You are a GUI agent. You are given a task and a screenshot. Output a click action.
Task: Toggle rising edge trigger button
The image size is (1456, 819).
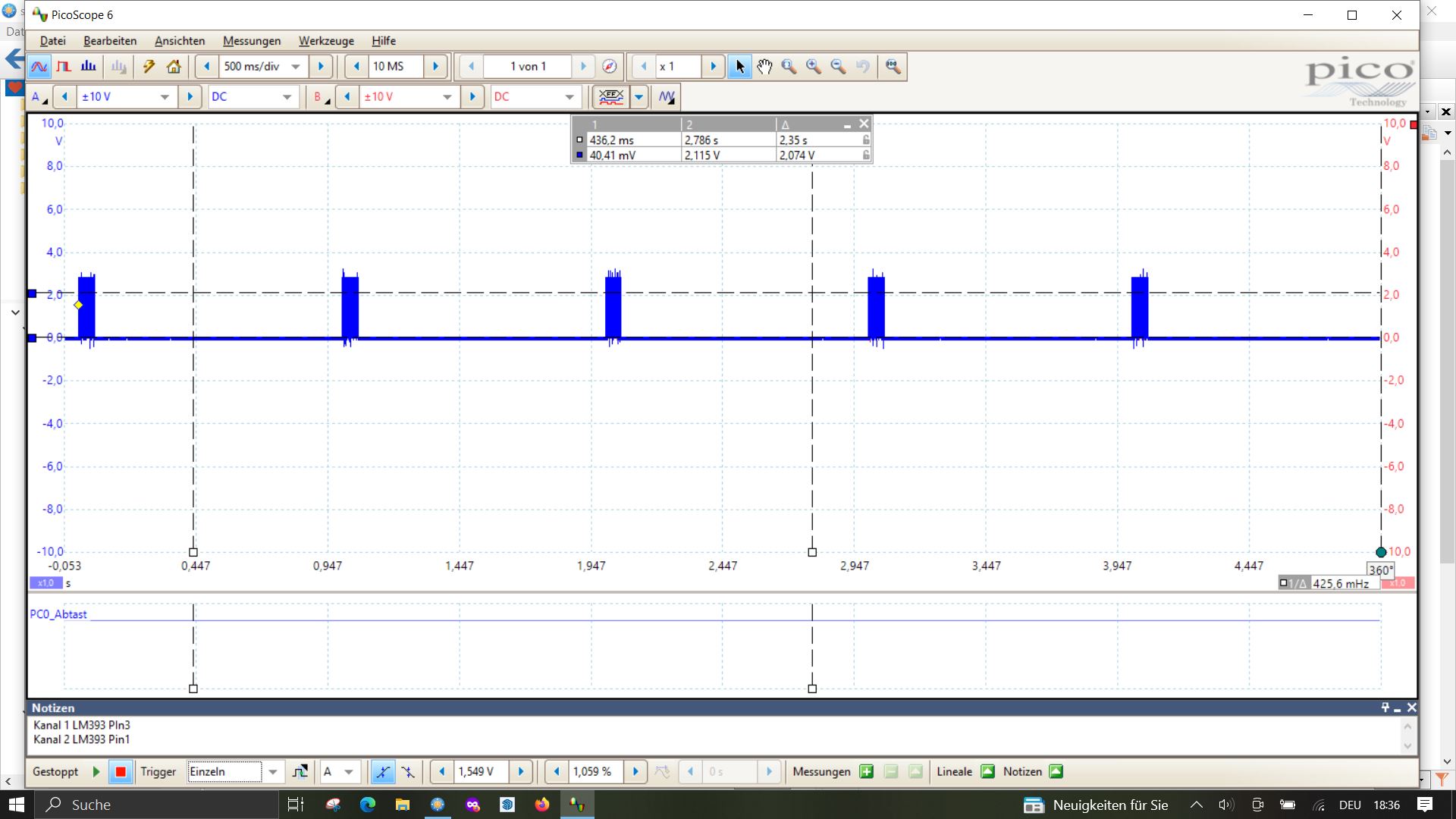tap(382, 772)
